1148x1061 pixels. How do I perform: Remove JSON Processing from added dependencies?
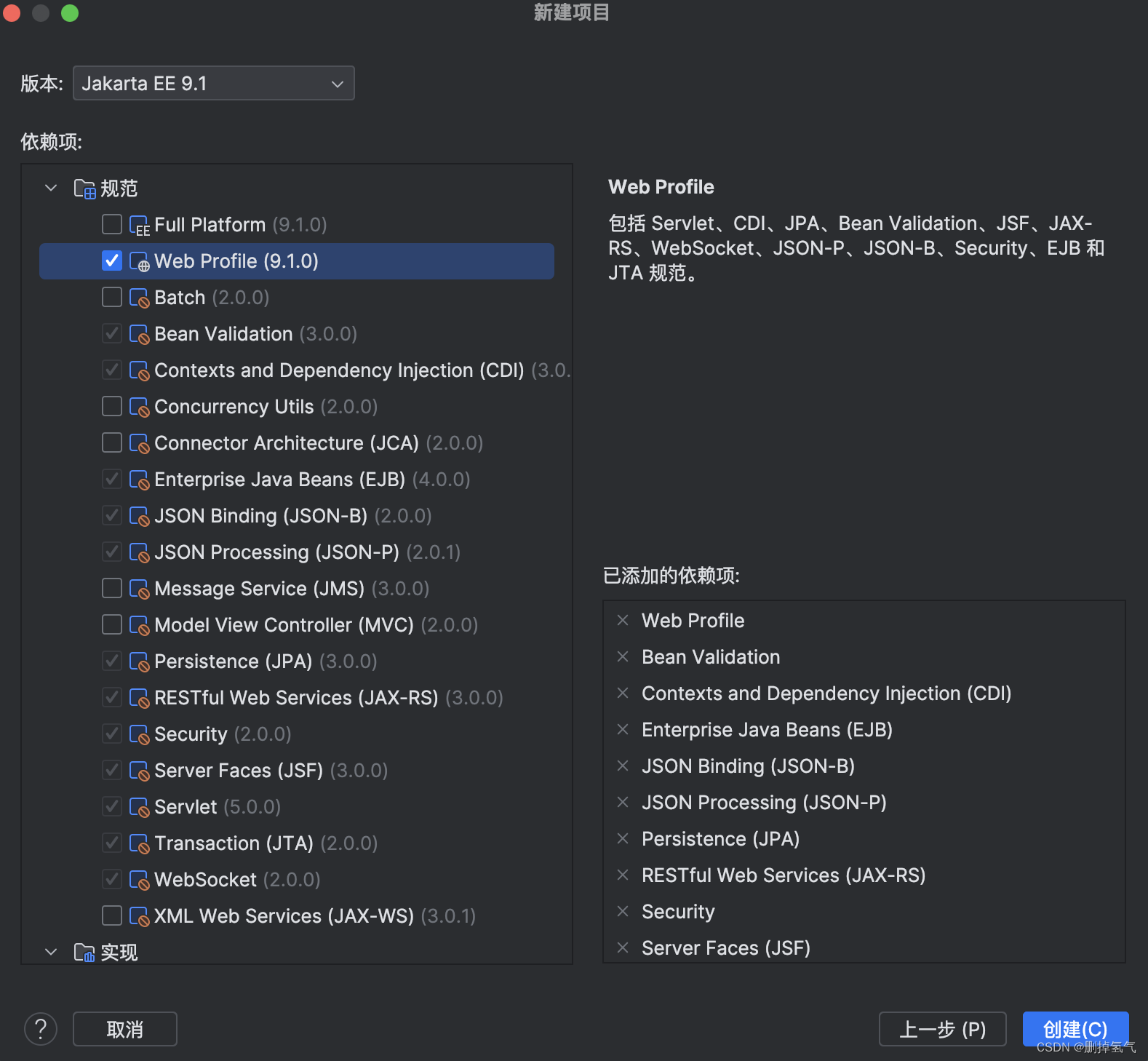point(623,802)
